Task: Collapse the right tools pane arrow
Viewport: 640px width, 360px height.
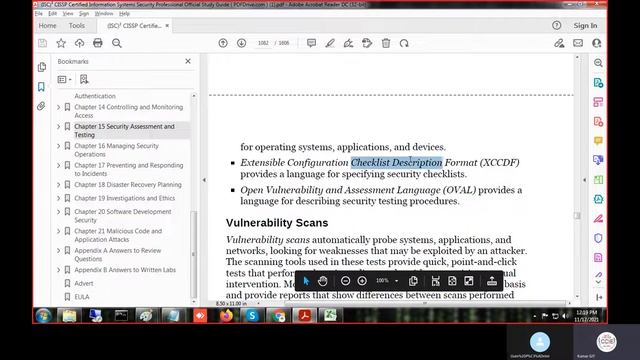Action: click(584, 180)
